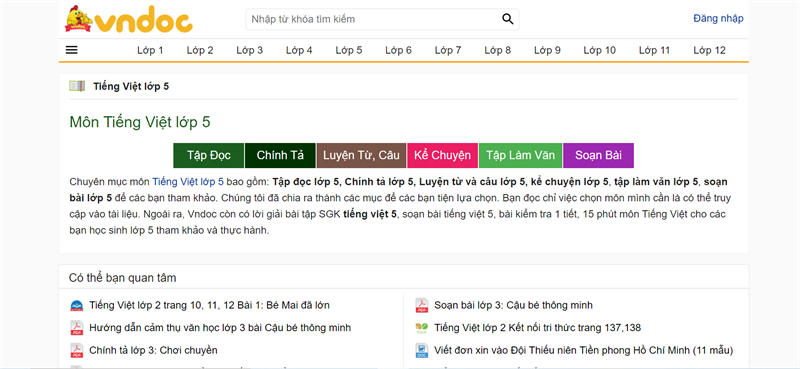800x369 pixels.
Task: Open the Lớp 2 menu
Action: (200, 50)
